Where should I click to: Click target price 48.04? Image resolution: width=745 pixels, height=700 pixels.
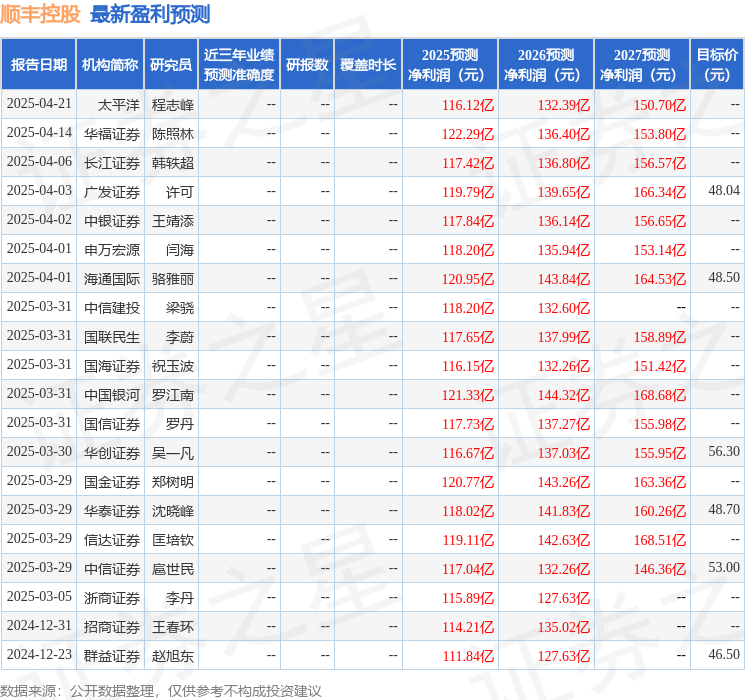coord(724,191)
